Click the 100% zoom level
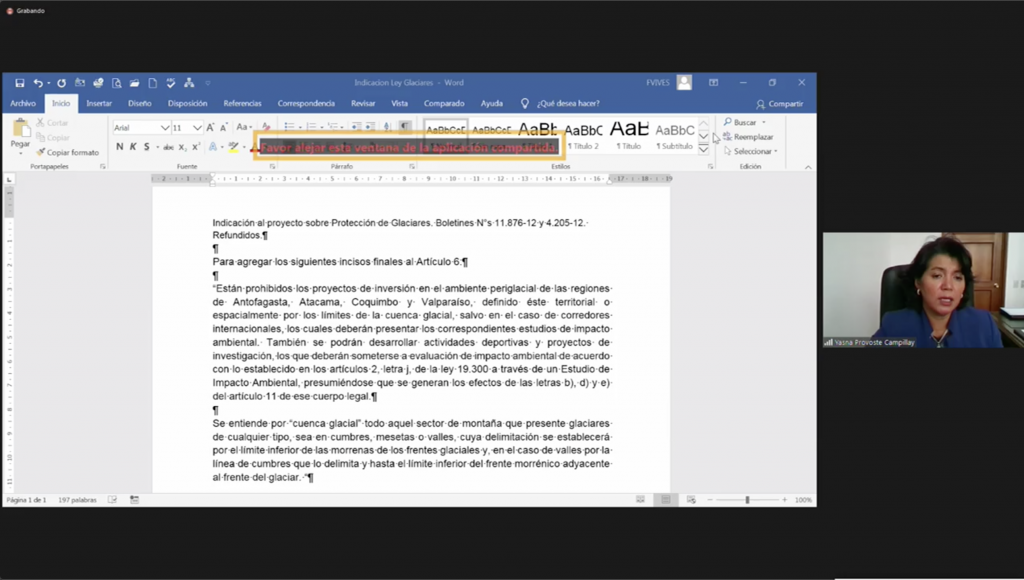This screenshot has height=580, width=1024. click(x=803, y=500)
